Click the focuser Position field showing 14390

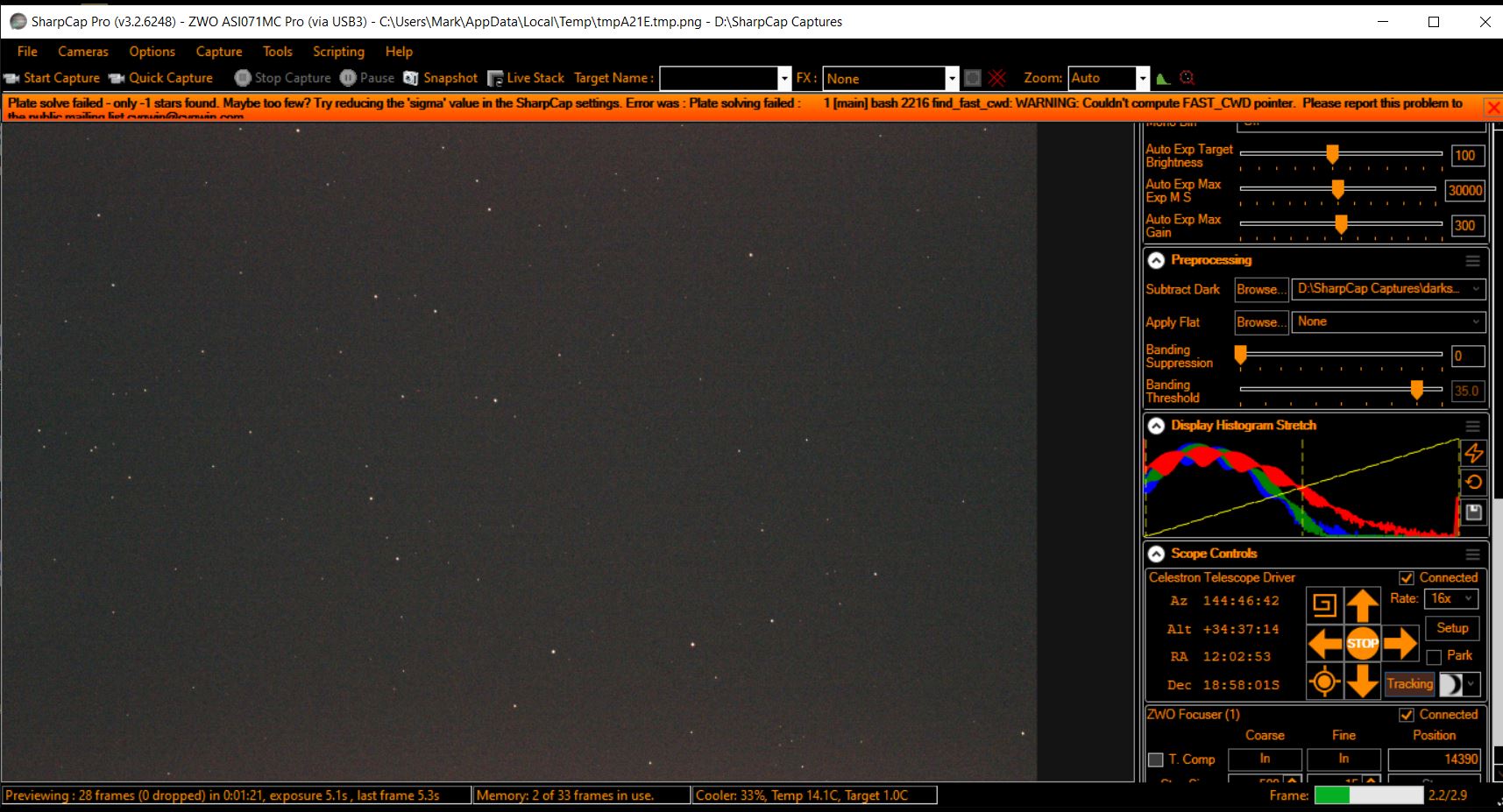pyautogui.click(x=1435, y=759)
